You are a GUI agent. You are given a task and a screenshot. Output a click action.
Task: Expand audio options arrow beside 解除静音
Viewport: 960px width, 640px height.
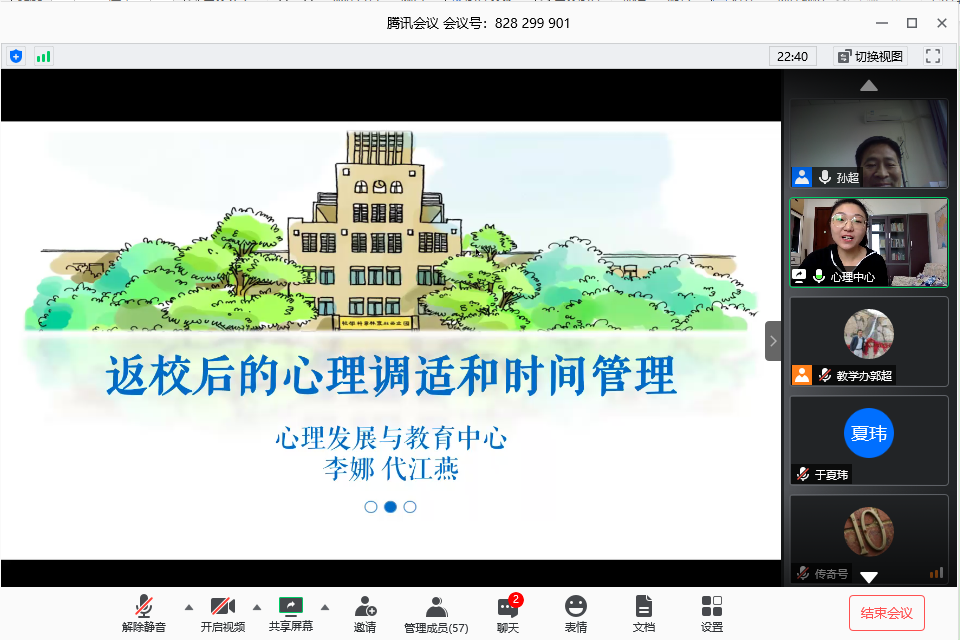point(188,607)
